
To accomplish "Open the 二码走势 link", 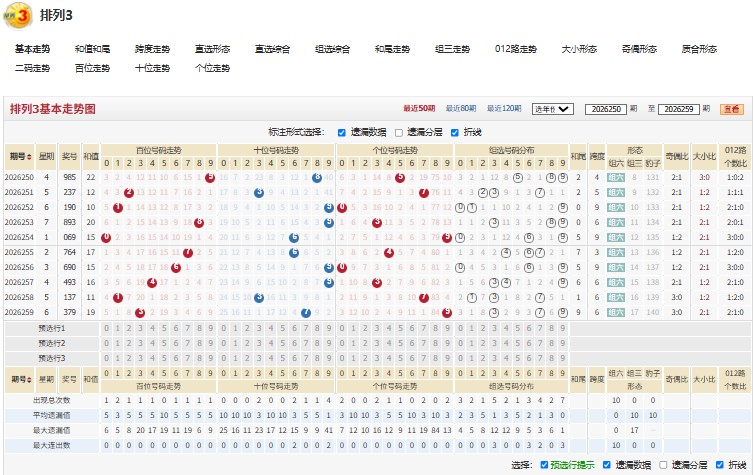I will [32, 68].
